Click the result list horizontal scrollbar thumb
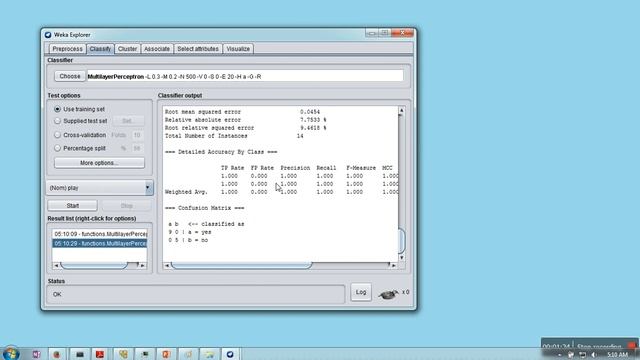Image resolution: width=640 pixels, height=360 pixels. [x=94, y=266]
